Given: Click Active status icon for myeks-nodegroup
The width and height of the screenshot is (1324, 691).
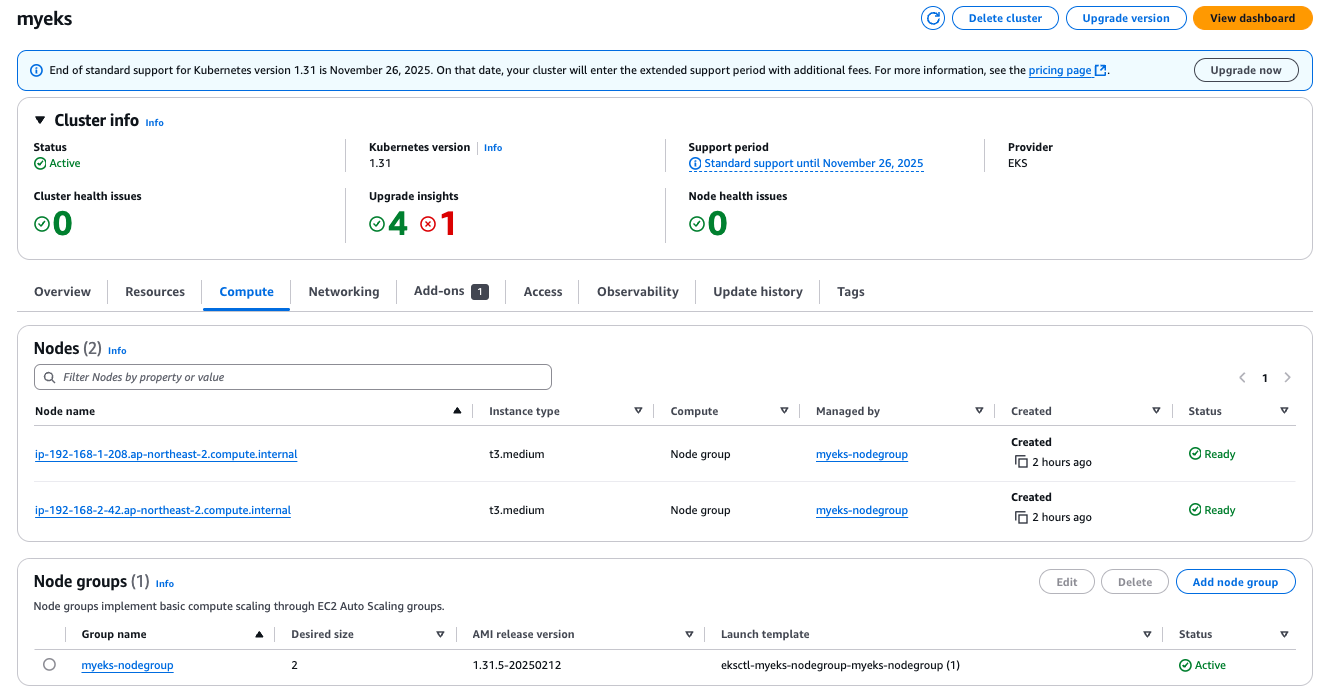Looking at the screenshot, I should [1185, 665].
